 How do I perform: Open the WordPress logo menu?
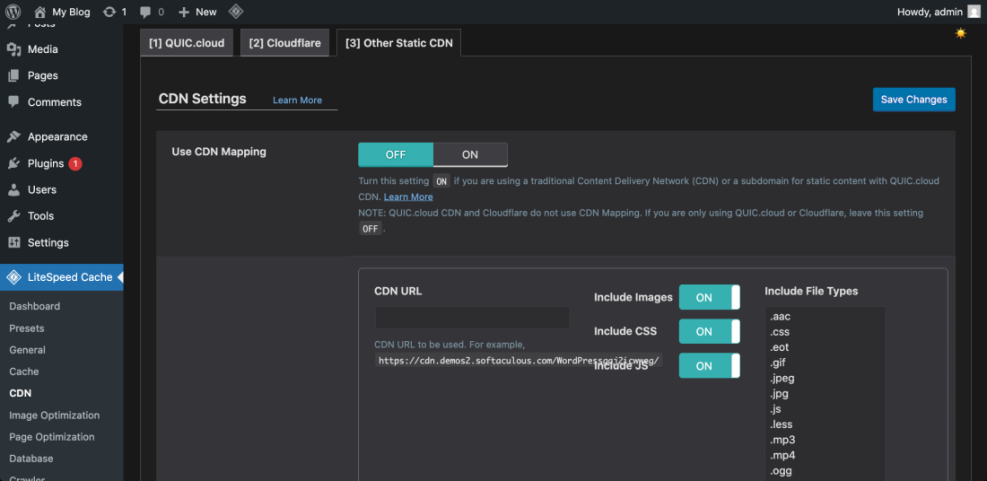point(13,11)
